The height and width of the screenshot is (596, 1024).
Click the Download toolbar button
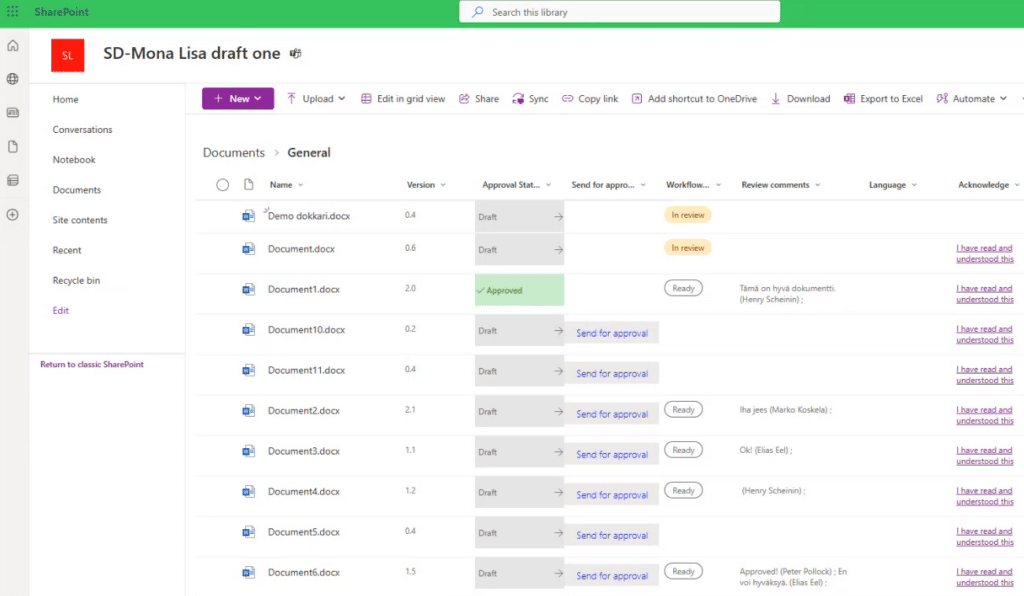pos(800,99)
